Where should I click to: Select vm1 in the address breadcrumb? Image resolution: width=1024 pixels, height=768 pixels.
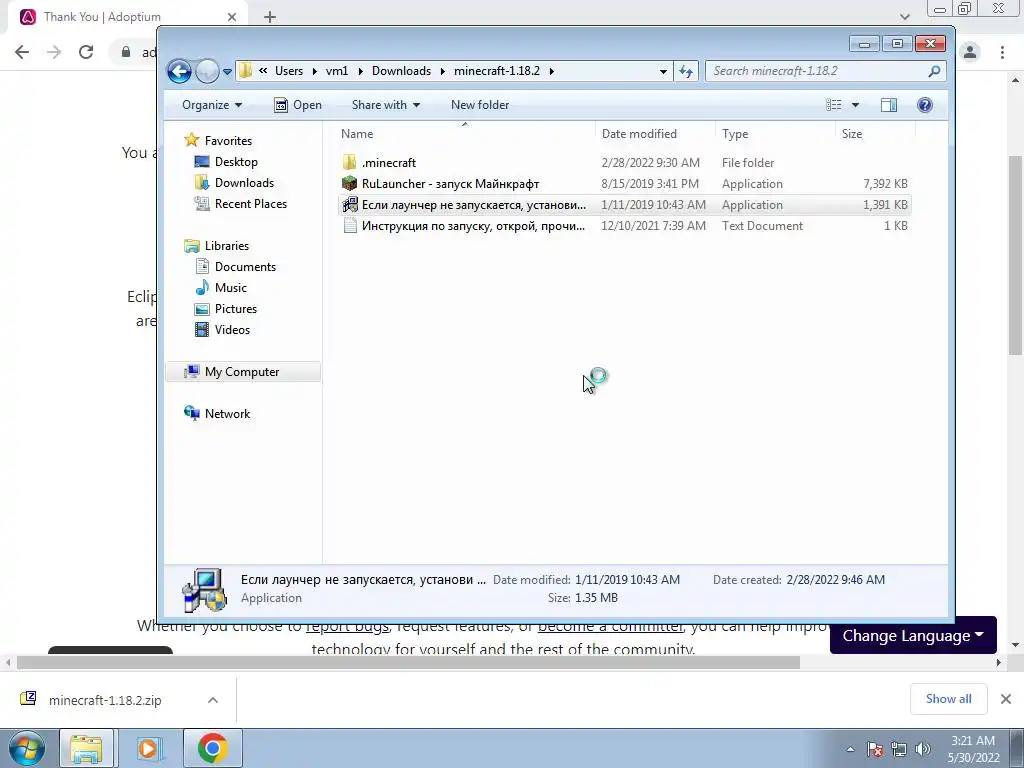tap(337, 71)
